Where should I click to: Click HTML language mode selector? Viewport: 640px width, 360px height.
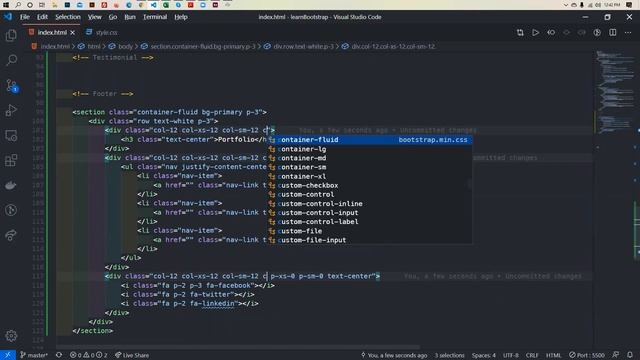pyautogui.click(x=553, y=355)
